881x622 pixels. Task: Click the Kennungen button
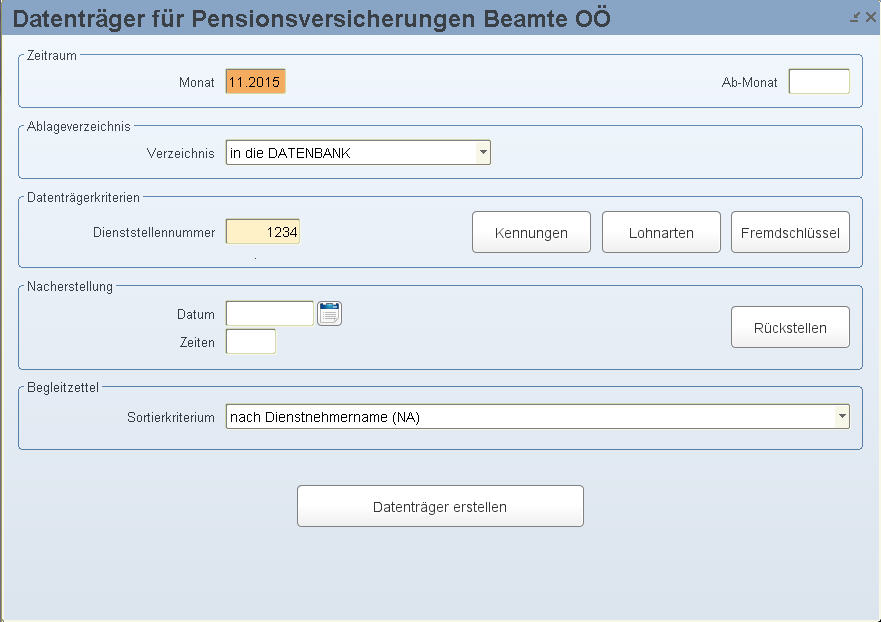[531, 232]
